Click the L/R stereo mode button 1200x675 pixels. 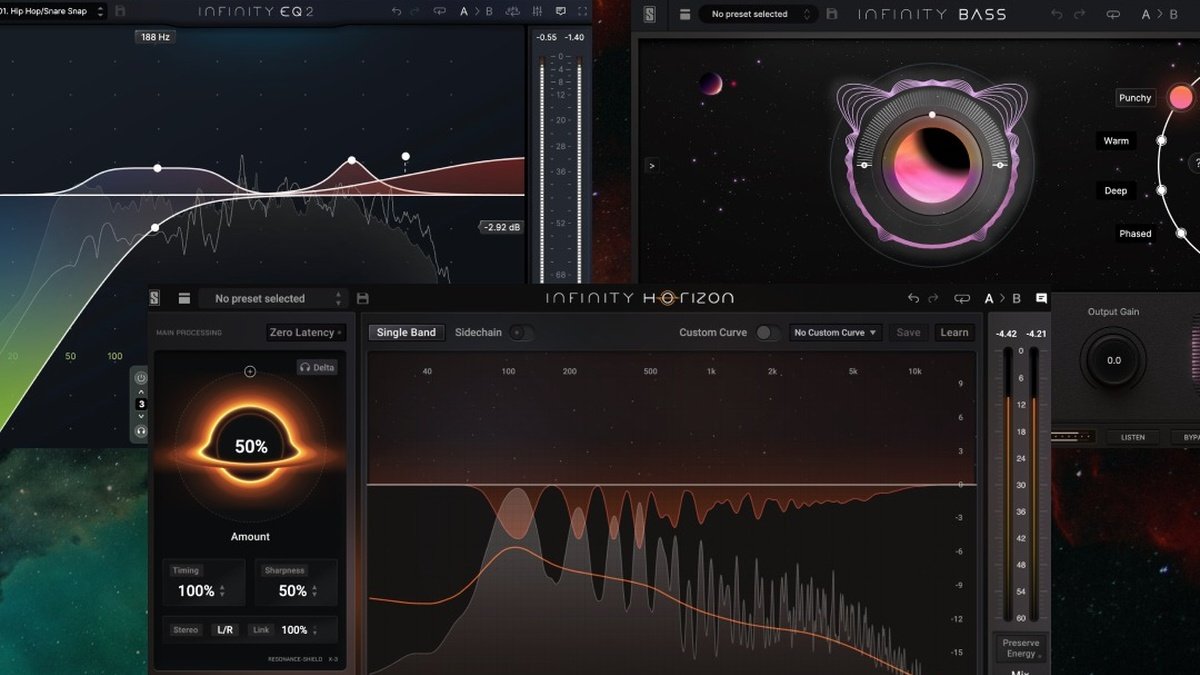point(225,630)
